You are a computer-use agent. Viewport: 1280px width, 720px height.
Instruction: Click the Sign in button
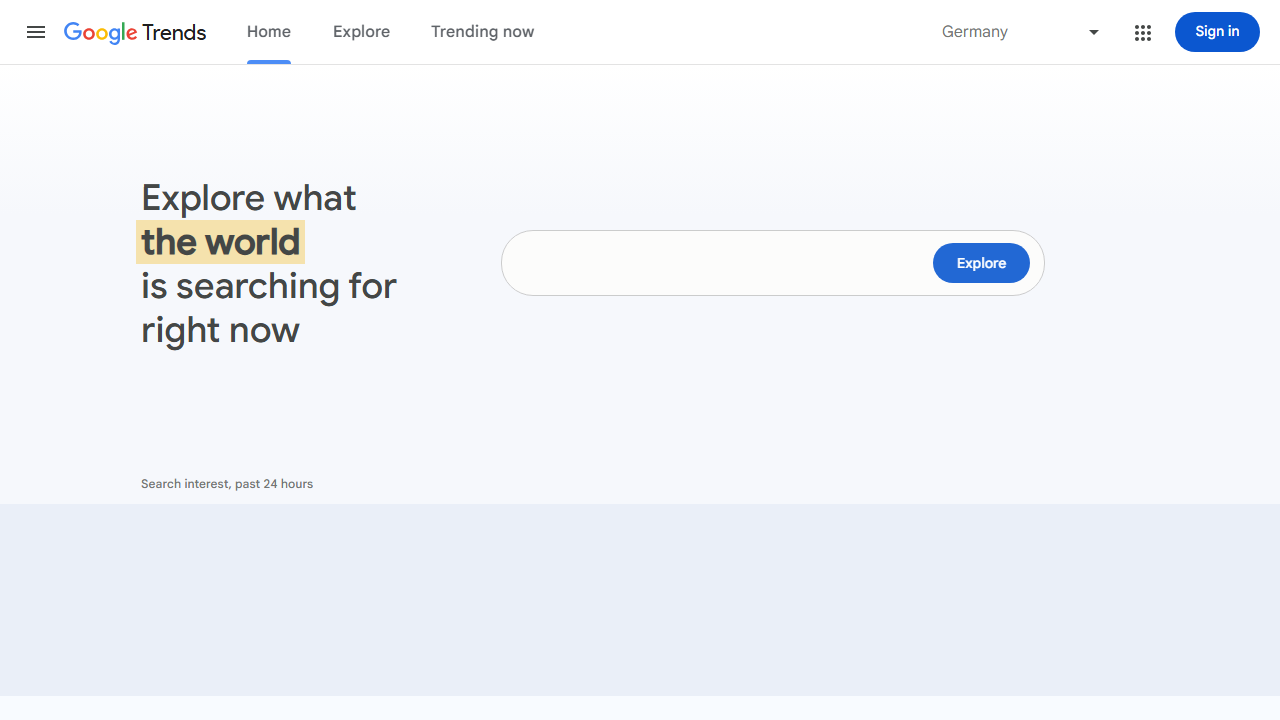(x=1217, y=32)
